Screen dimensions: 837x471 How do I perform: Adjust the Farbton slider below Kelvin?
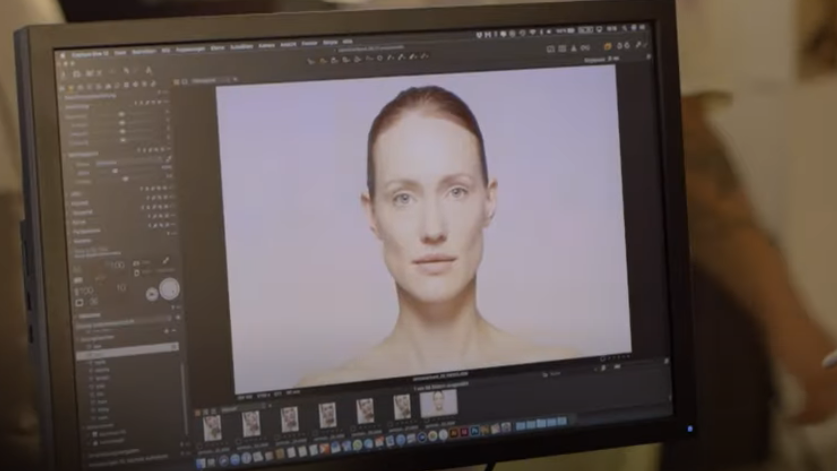point(125,179)
